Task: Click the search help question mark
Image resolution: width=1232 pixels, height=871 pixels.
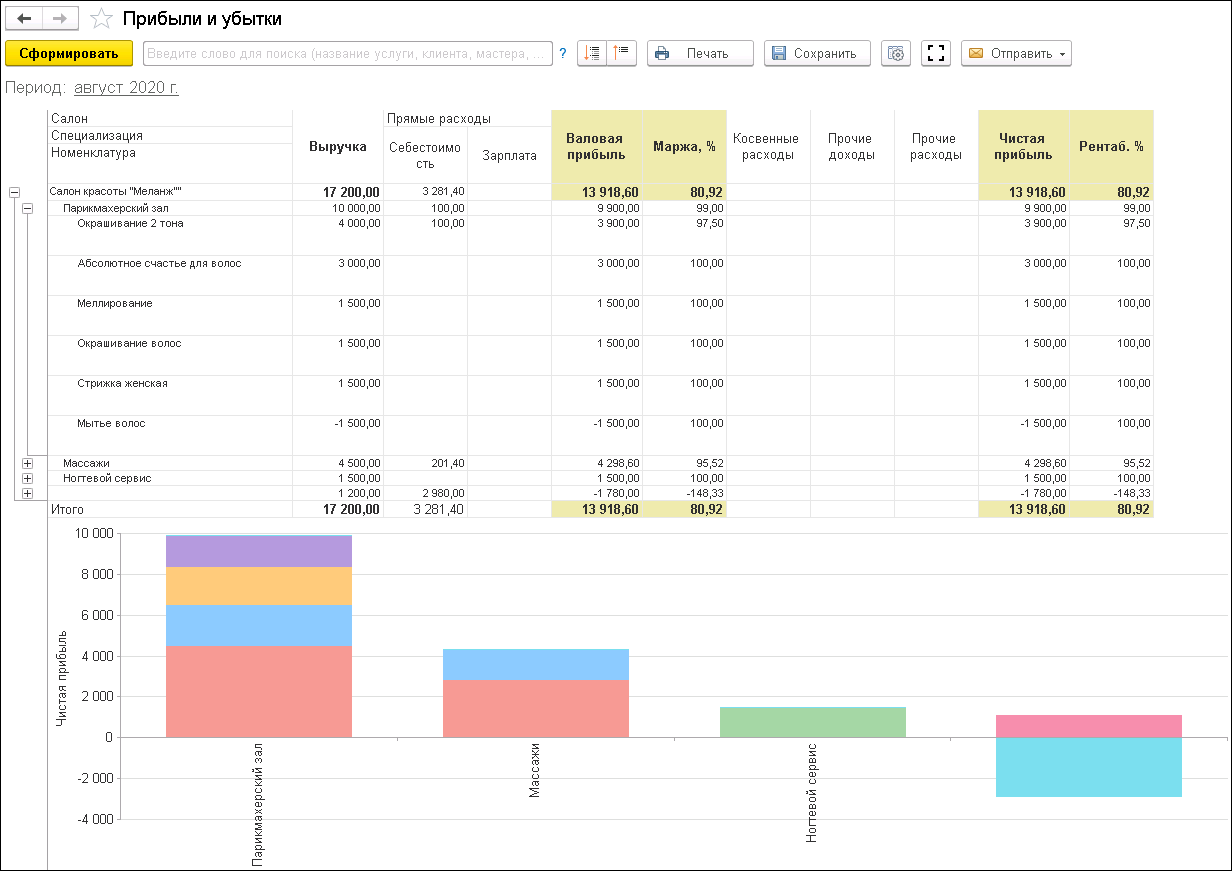Action: pyautogui.click(x=563, y=54)
